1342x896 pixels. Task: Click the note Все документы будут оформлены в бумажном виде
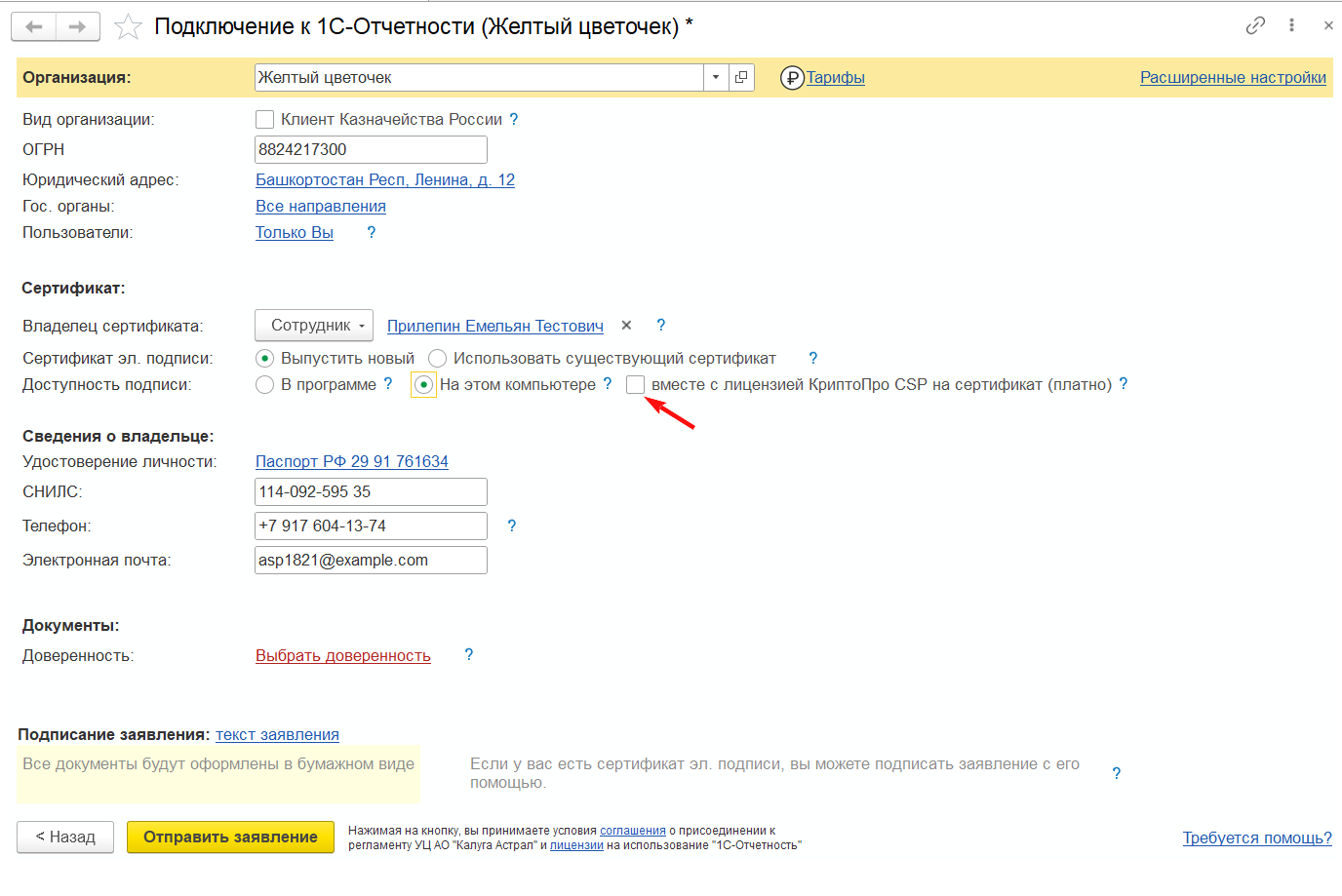218,764
